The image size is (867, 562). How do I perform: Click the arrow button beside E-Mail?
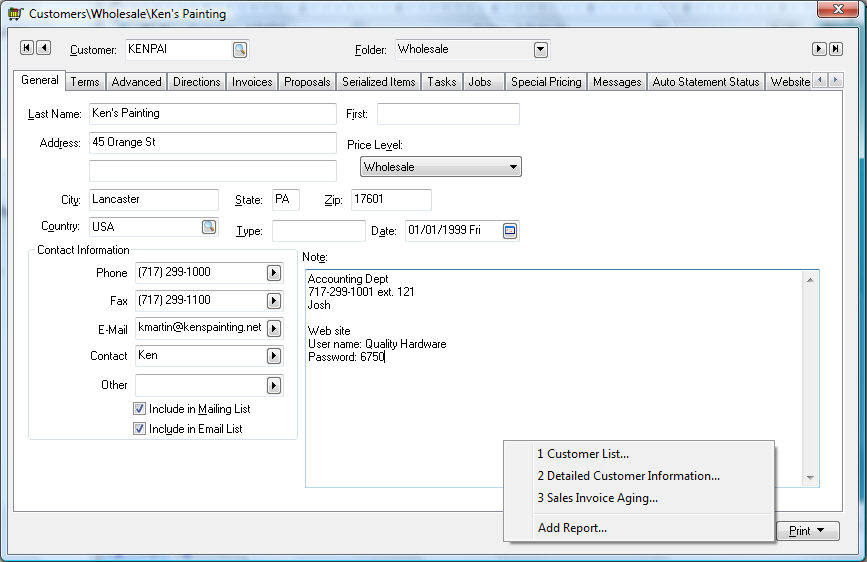(274, 328)
